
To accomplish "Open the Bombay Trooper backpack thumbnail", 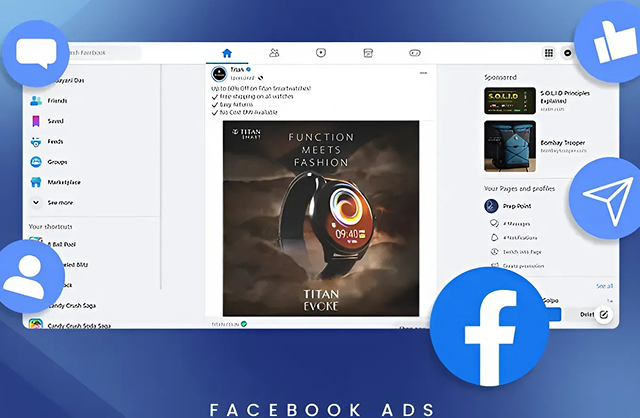I will [510, 146].
